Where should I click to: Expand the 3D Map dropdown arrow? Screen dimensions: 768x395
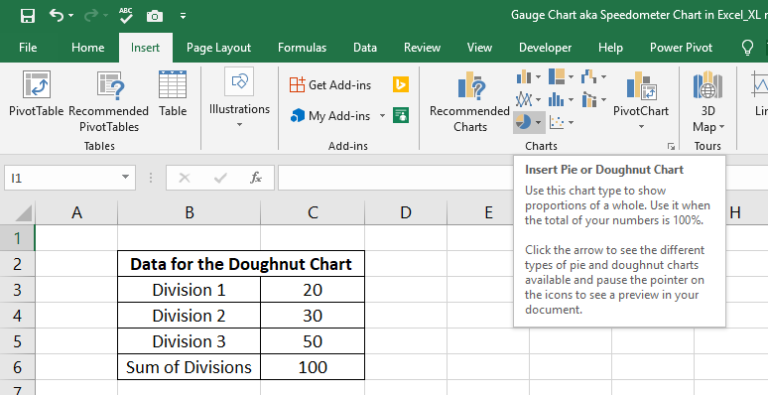click(721, 127)
